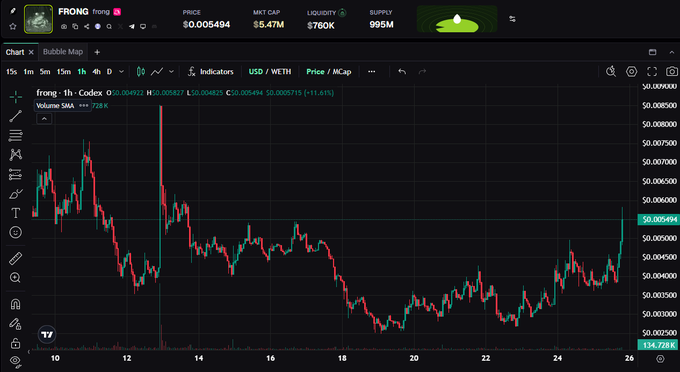Viewport: 680px width, 372px height.
Task: Copy the token address icon under FRONG
Action: tap(75, 26)
